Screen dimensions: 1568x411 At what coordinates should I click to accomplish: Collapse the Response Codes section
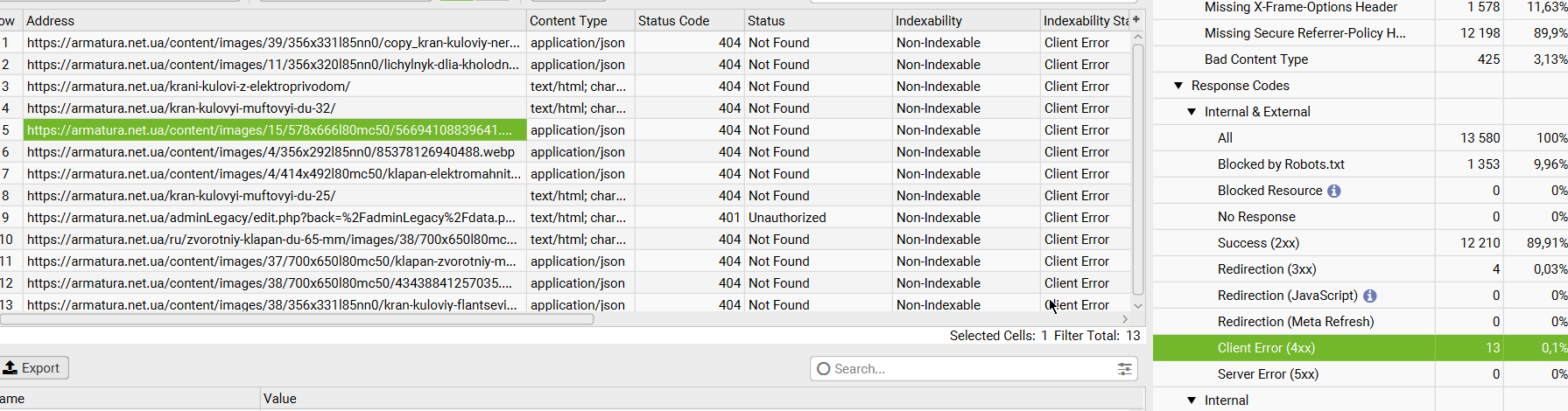tap(1178, 86)
